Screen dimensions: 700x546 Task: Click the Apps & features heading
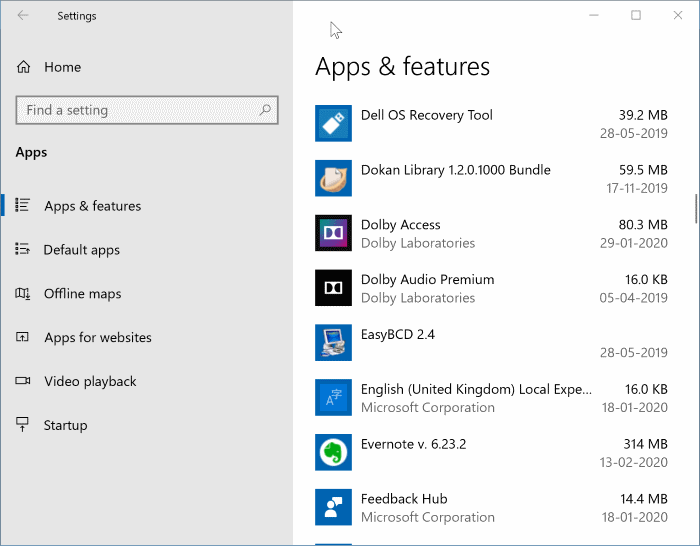pos(402,67)
